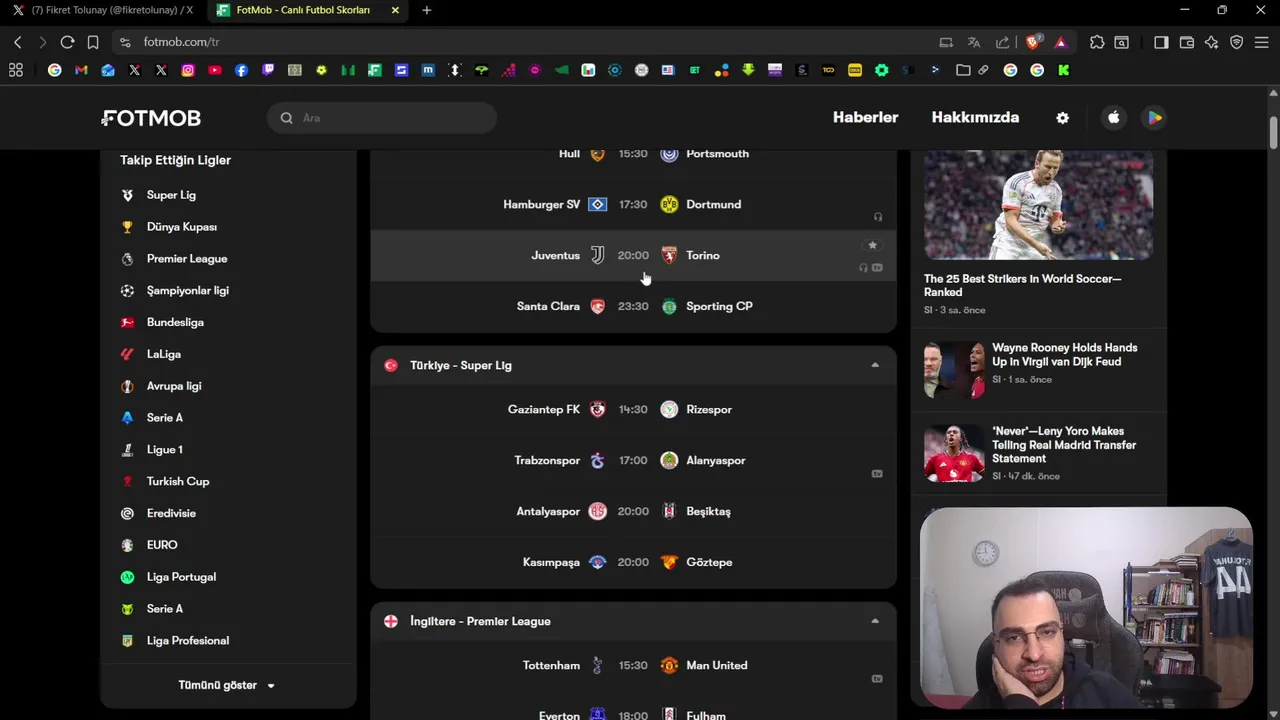
Task: Open the browser hamburger menu
Action: click(1262, 42)
